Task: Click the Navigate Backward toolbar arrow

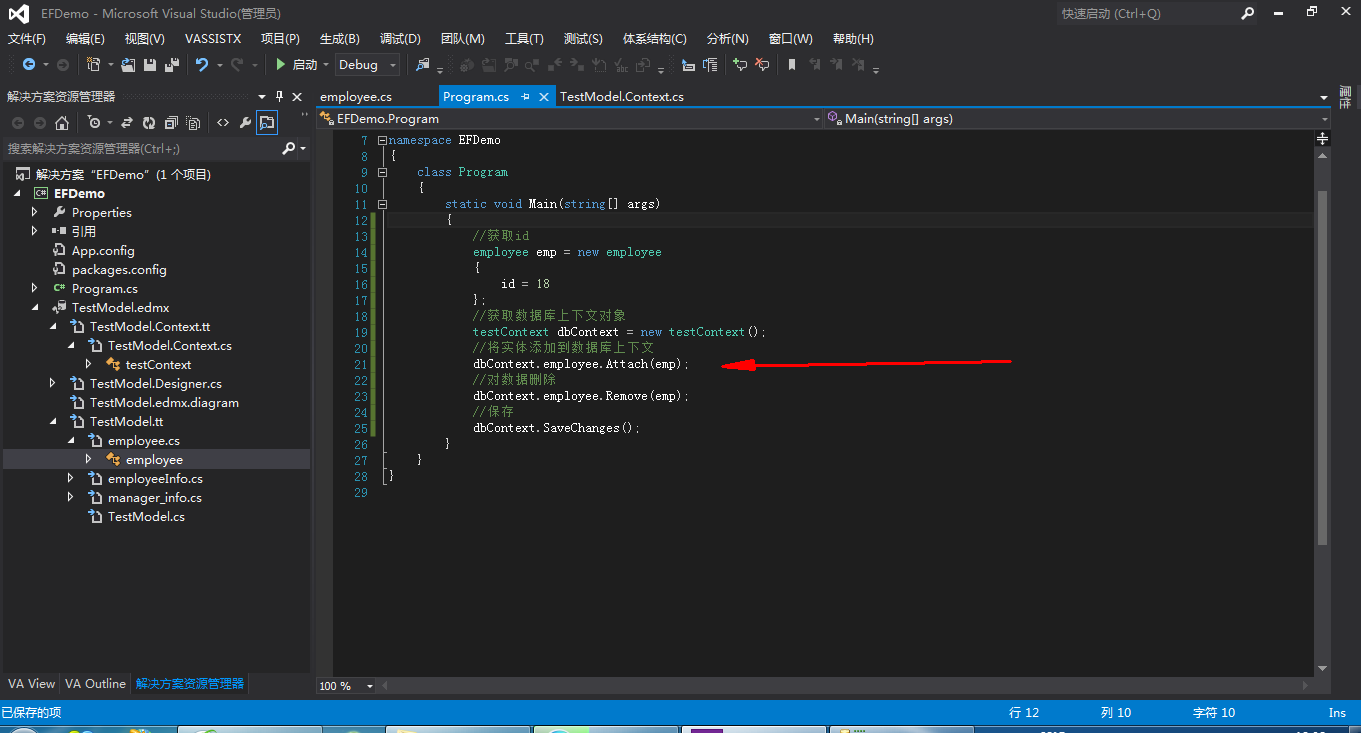Action: (29, 65)
